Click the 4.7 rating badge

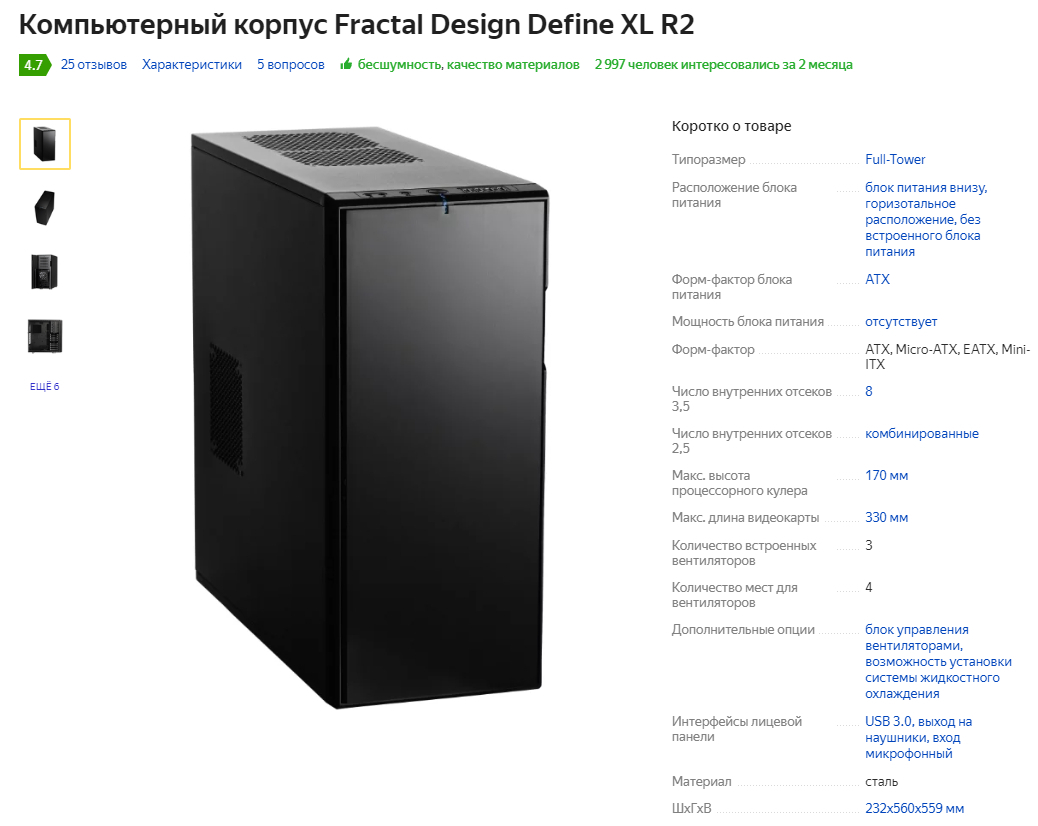34,65
